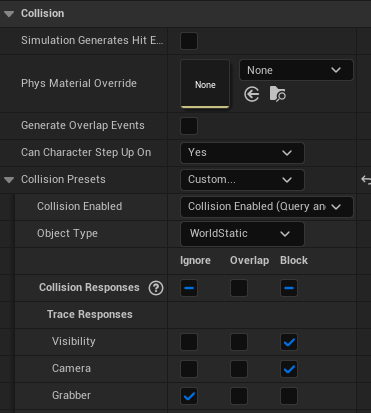Use selected asset from Content Browser arrow icon

coord(252,94)
